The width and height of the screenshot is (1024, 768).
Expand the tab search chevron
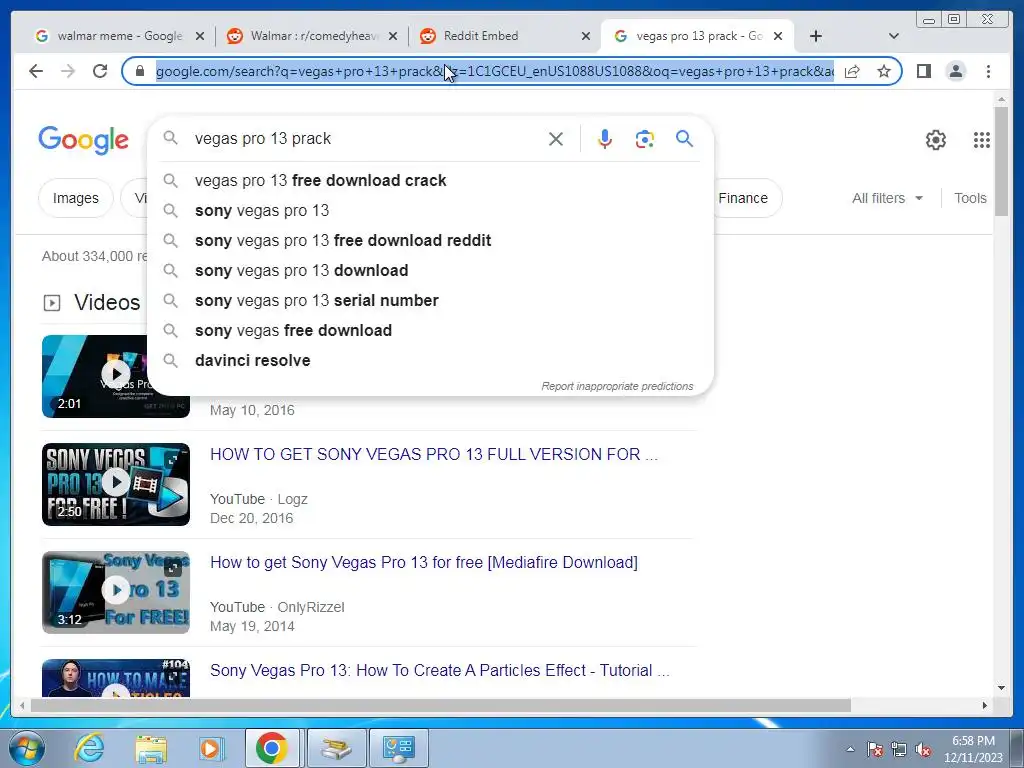pyautogui.click(x=893, y=36)
